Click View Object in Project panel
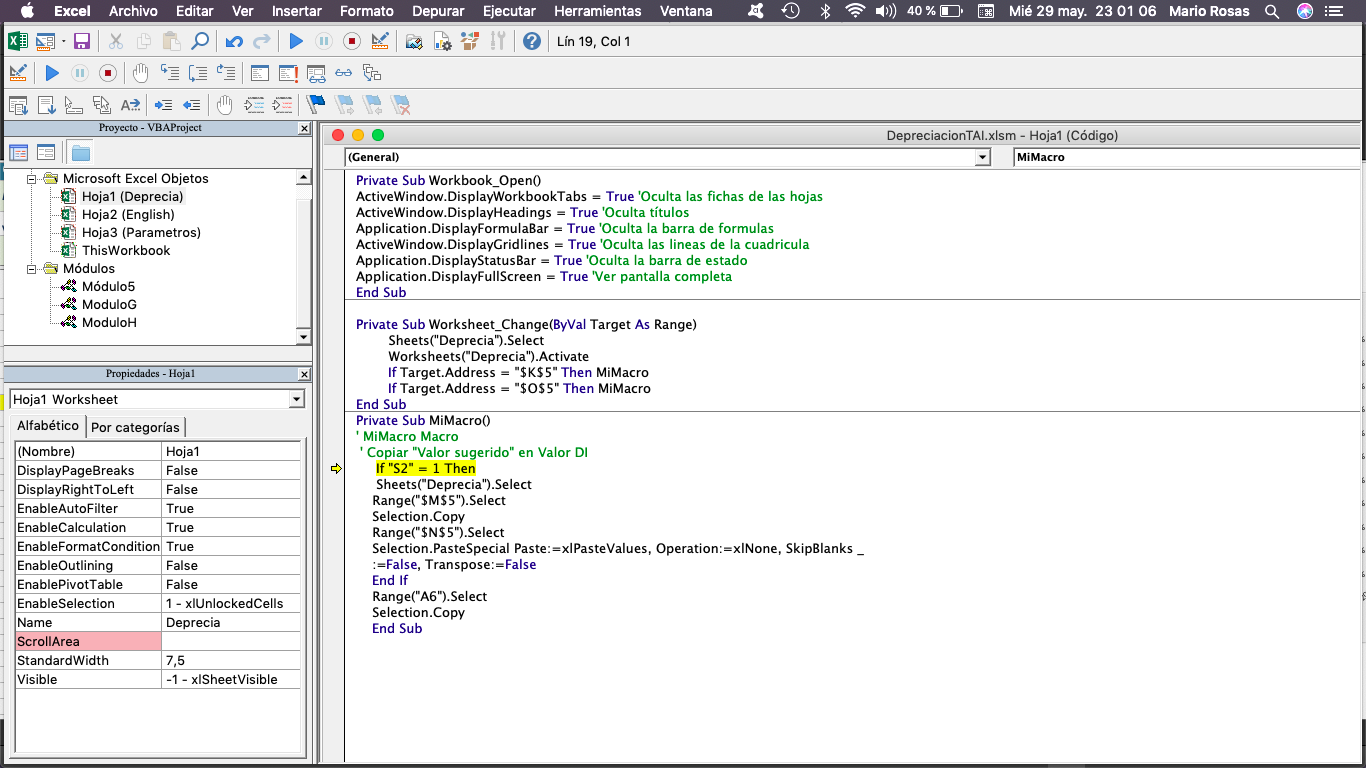1366x768 pixels. tap(46, 153)
